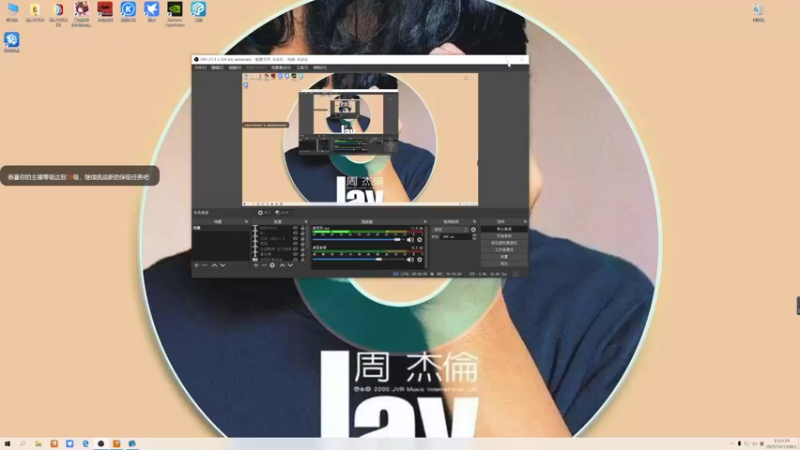Pop out the Controls dock via its header icon
Image resolution: width=800 pixels, height=450 pixels.
526,221
